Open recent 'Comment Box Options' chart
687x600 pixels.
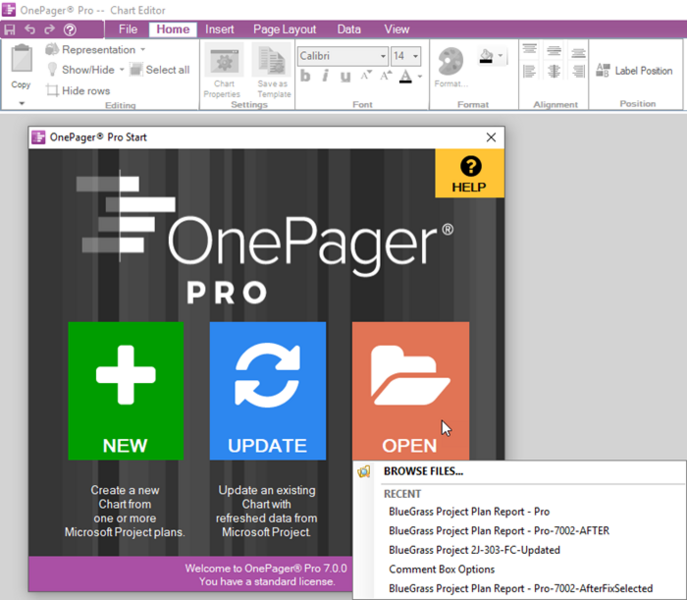[442, 569]
